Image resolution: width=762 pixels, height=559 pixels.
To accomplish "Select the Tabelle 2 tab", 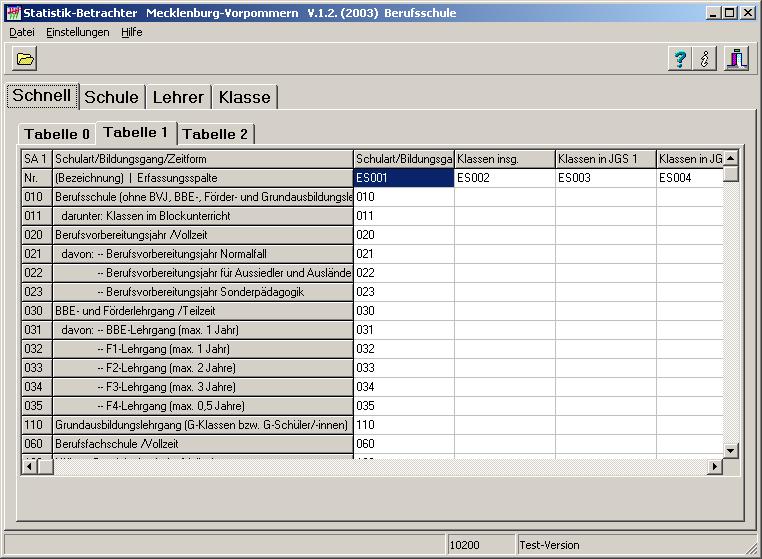I will click(x=215, y=134).
